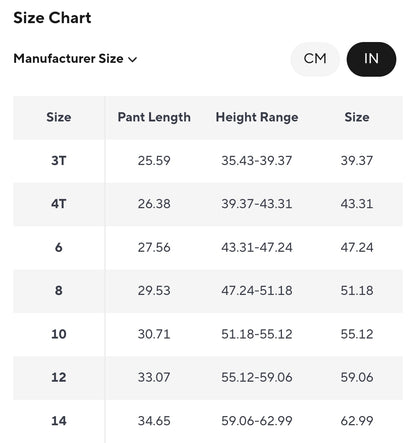Click the 59.06-62.99 height range cell
416x443 pixels.
pyautogui.click(x=257, y=421)
